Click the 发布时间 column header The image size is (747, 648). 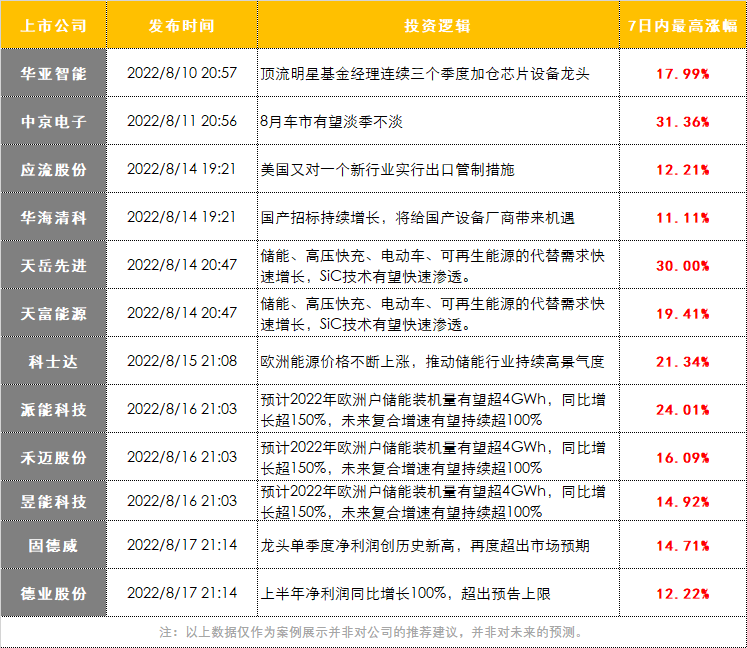click(x=182, y=25)
